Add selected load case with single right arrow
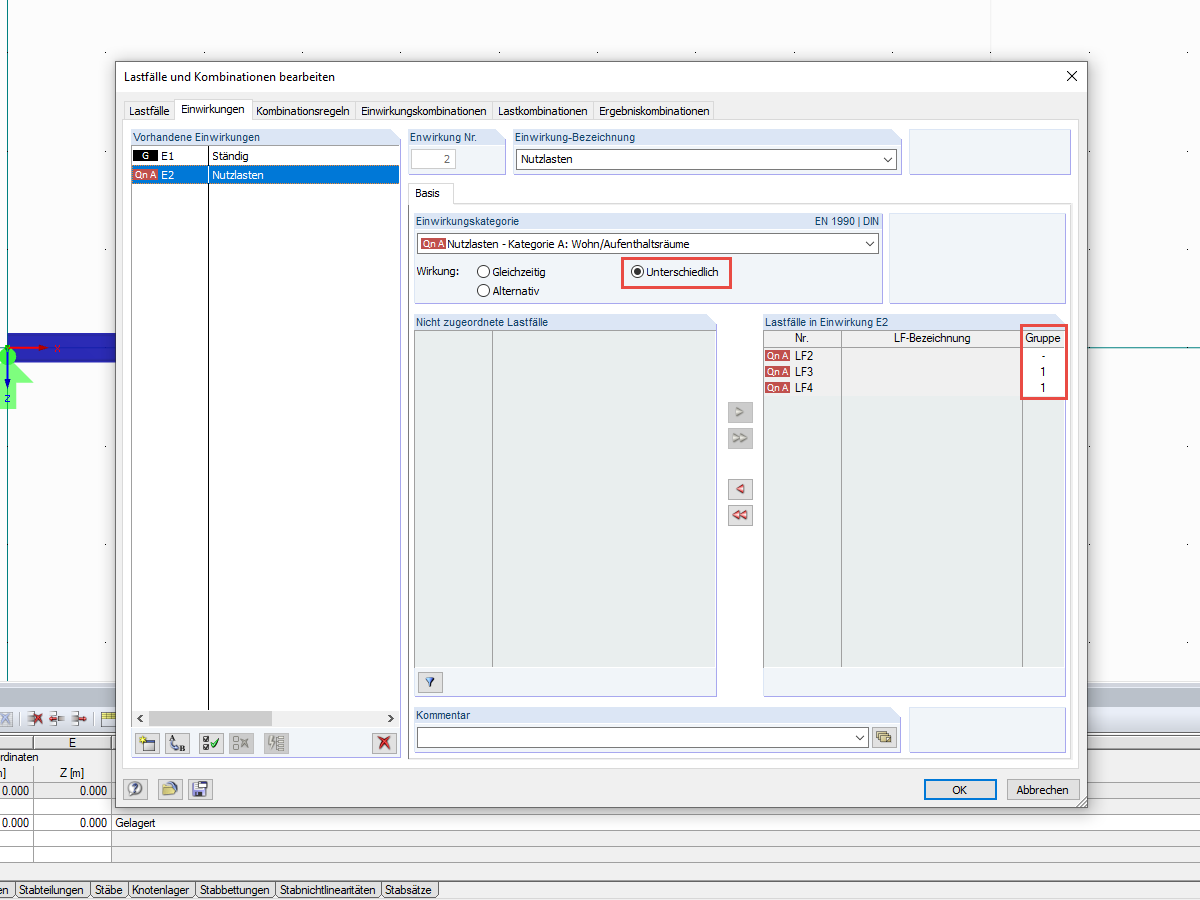Image resolution: width=1200 pixels, height=900 pixels. 740,411
